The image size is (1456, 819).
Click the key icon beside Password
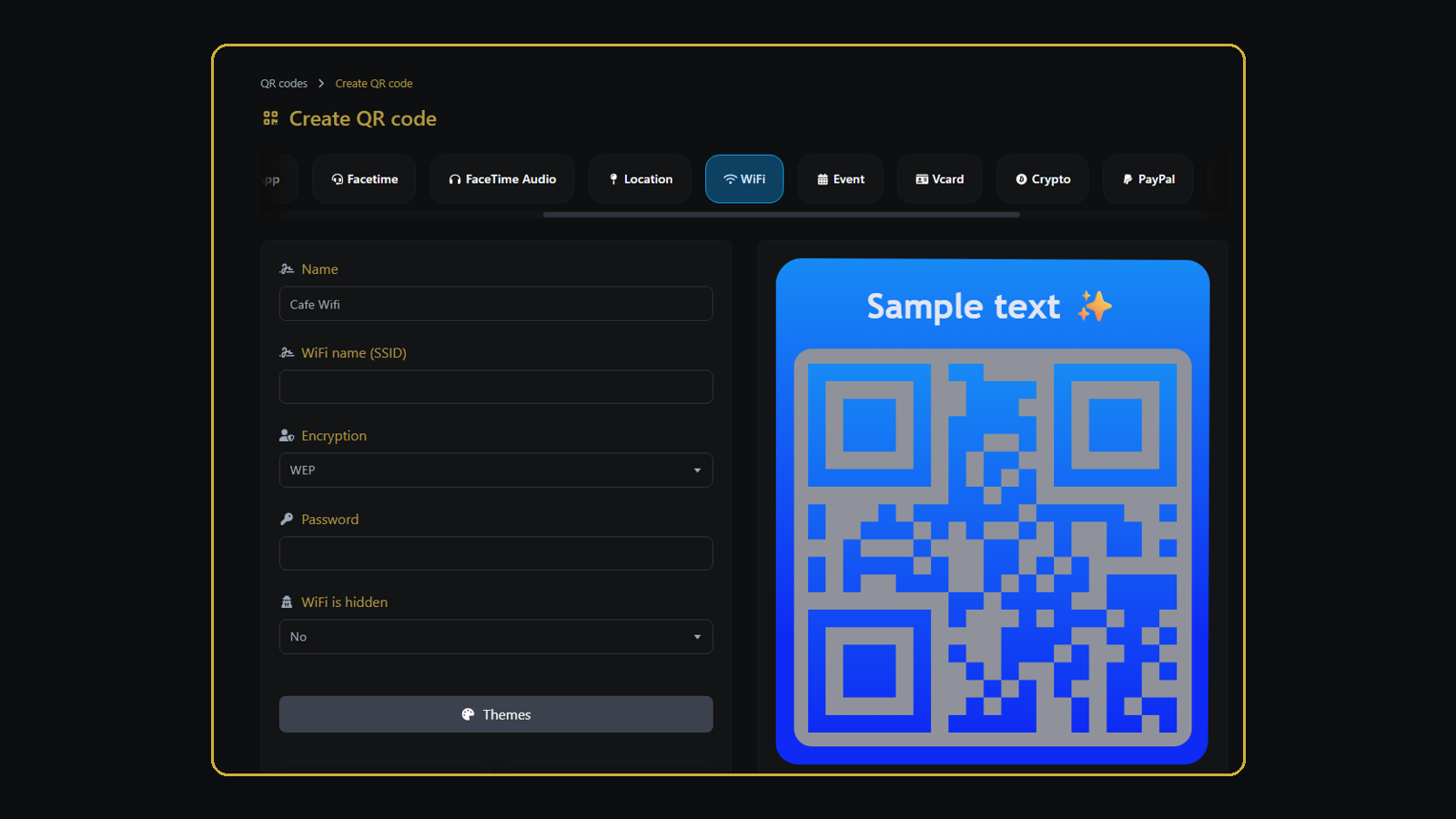click(x=287, y=519)
